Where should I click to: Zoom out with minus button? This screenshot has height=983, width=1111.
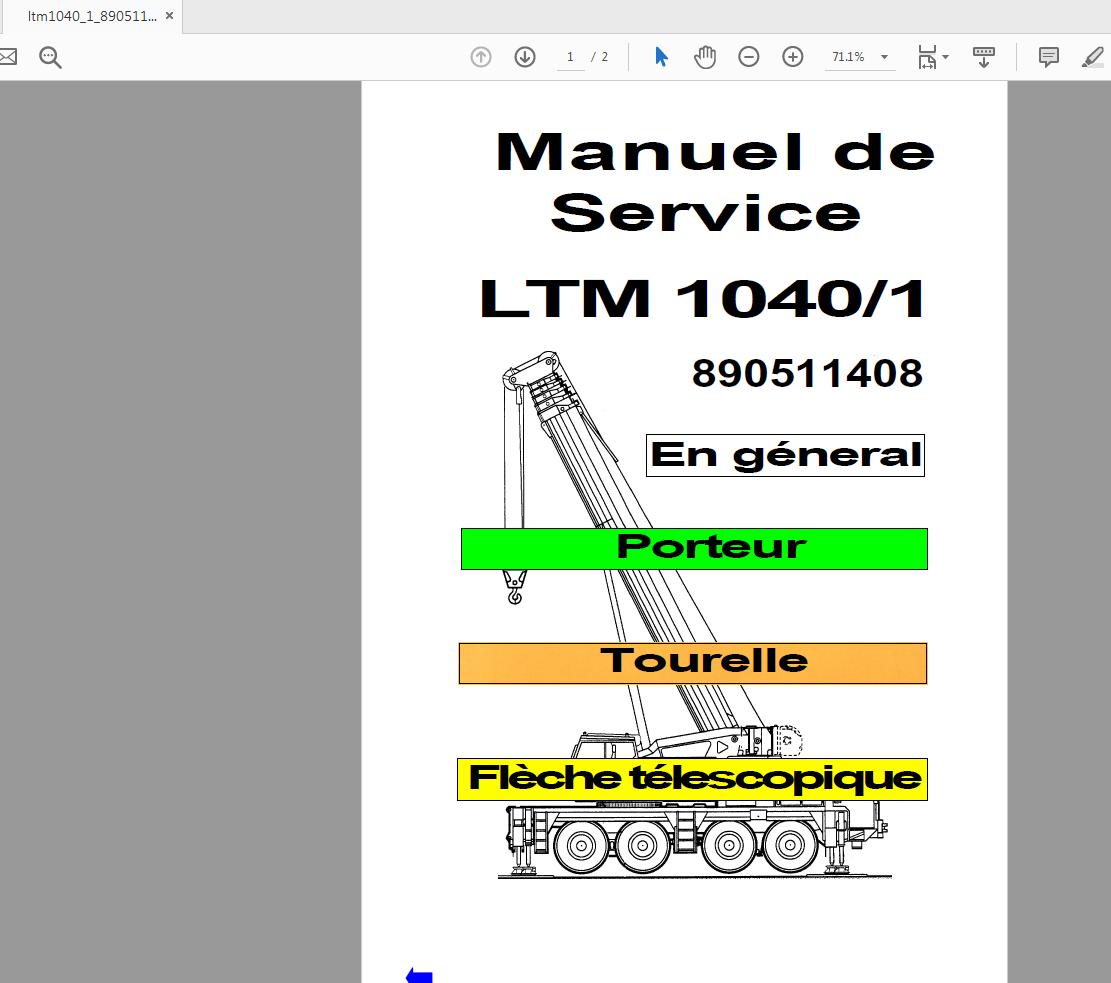pos(749,57)
